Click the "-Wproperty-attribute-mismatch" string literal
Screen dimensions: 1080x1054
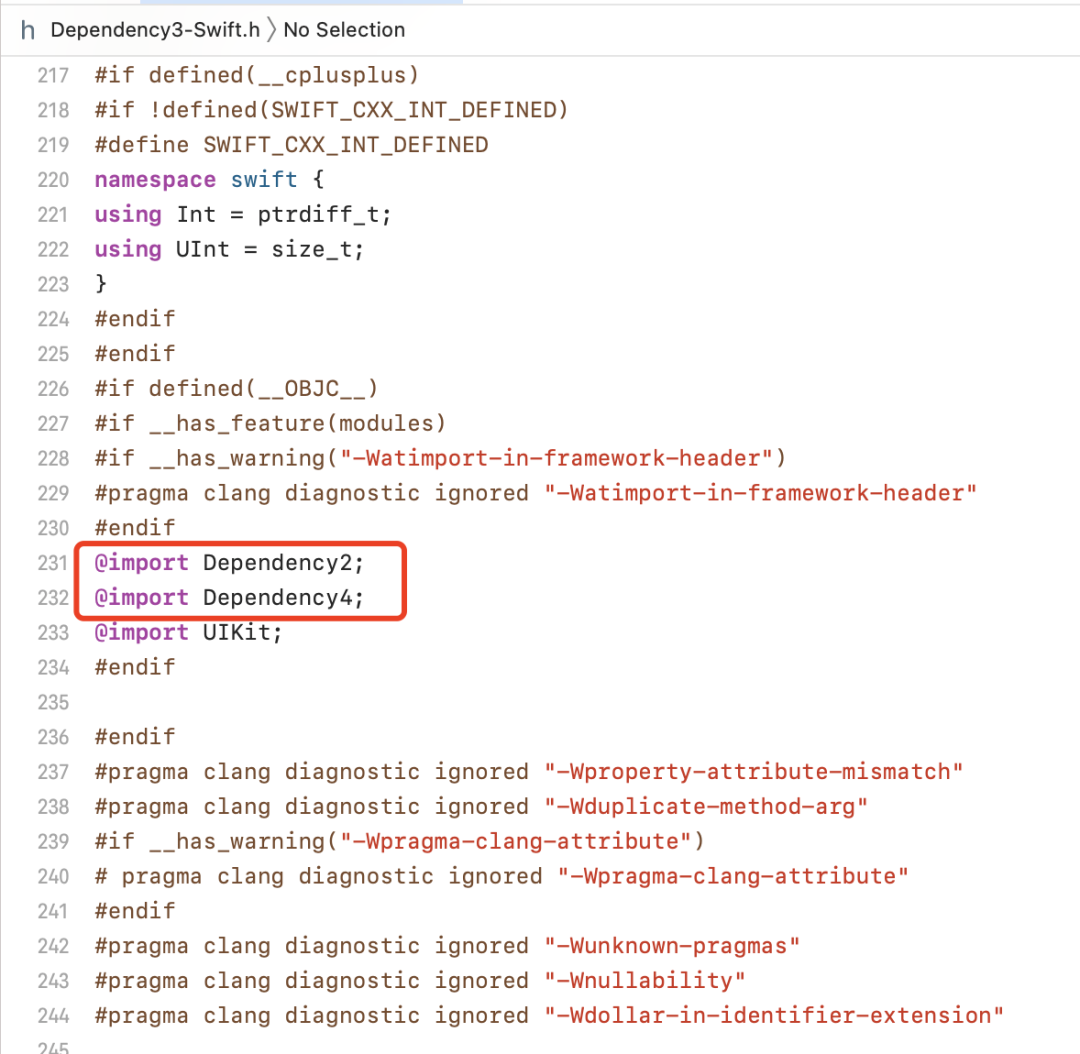coord(754,772)
